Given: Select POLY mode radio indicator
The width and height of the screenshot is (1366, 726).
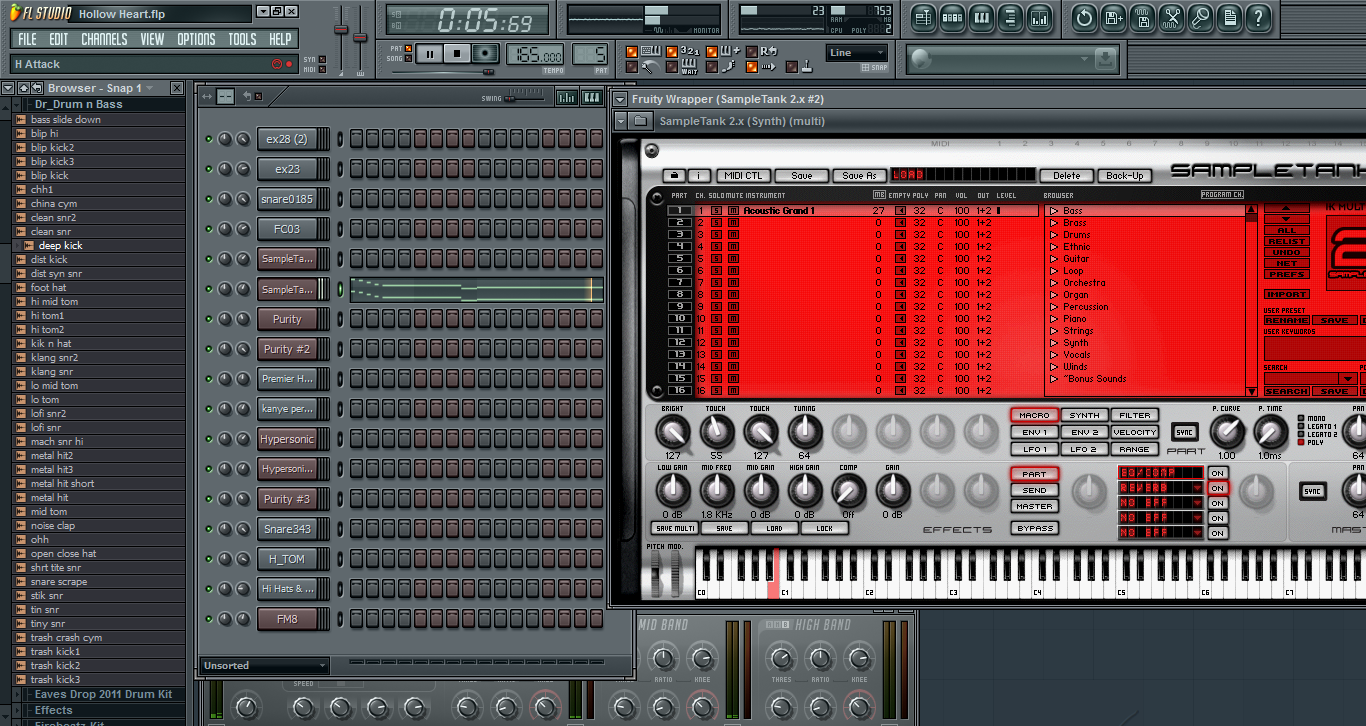Looking at the screenshot, I should click(x=1300, y=442).
